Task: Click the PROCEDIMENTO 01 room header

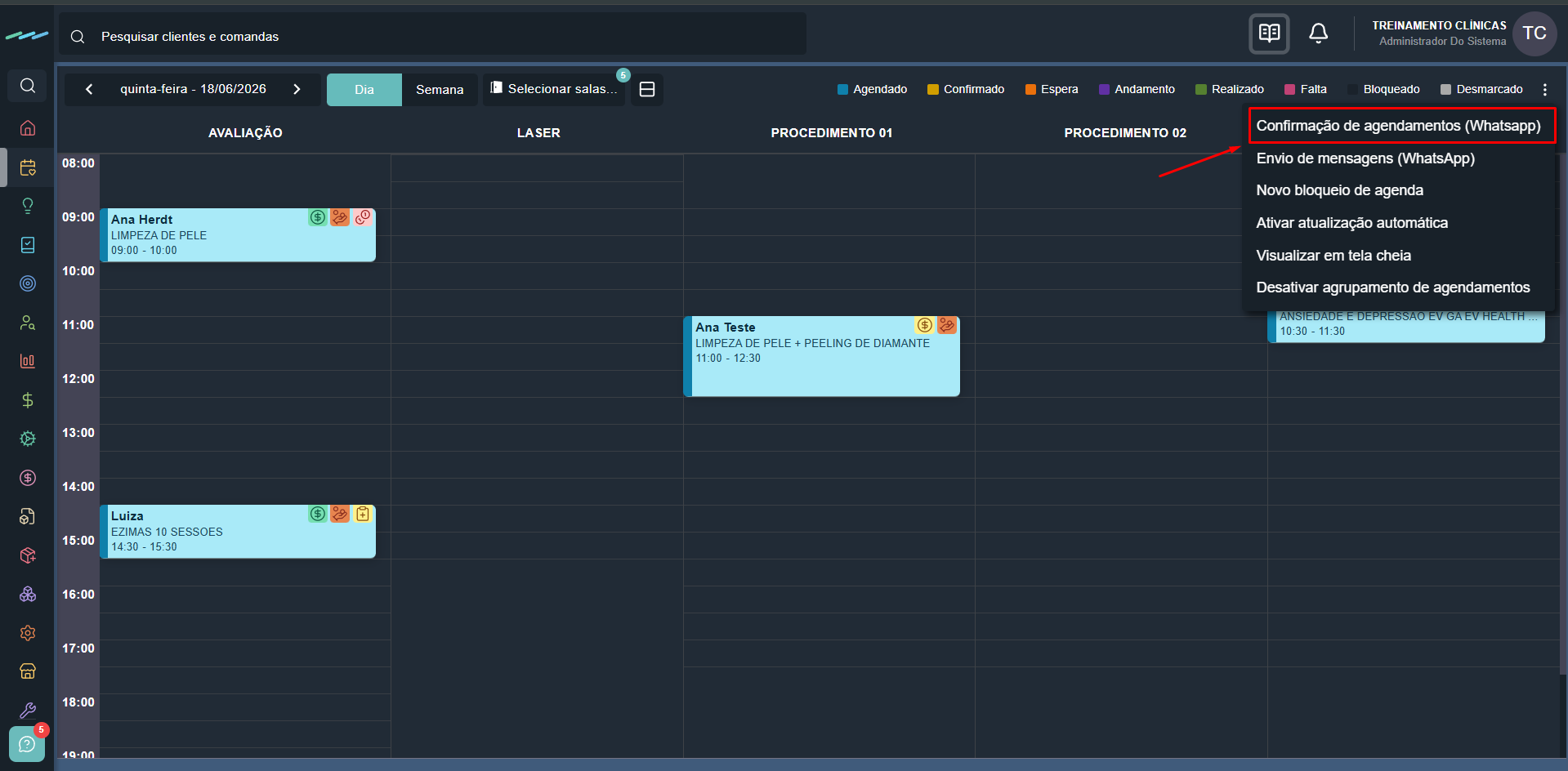Action: pos(832,133)
